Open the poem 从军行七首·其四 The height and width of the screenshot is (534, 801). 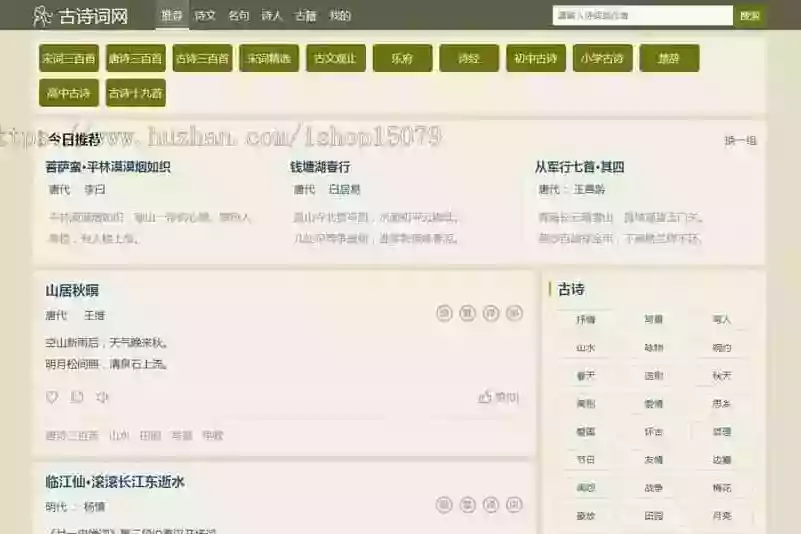pos(579,167)
